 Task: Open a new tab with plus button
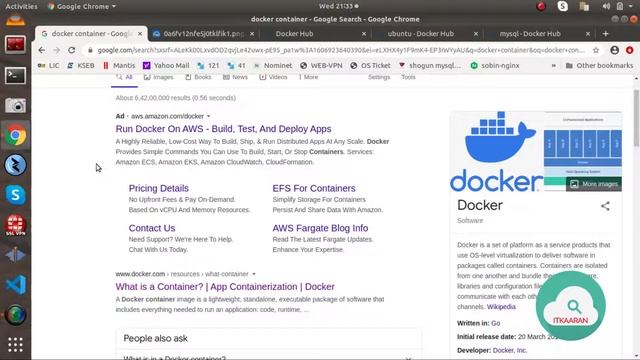click(605, 34)
